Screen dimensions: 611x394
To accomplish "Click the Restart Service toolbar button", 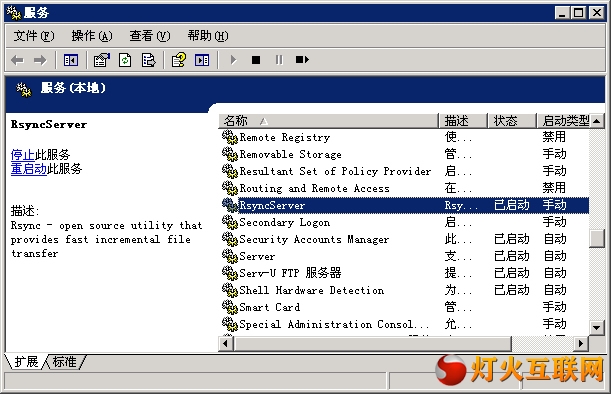I will click(x=302, y=60).
